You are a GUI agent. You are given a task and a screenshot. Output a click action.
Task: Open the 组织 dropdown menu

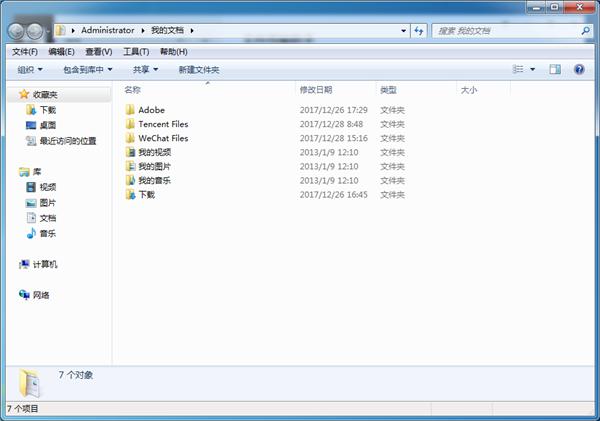coord(30,69)
